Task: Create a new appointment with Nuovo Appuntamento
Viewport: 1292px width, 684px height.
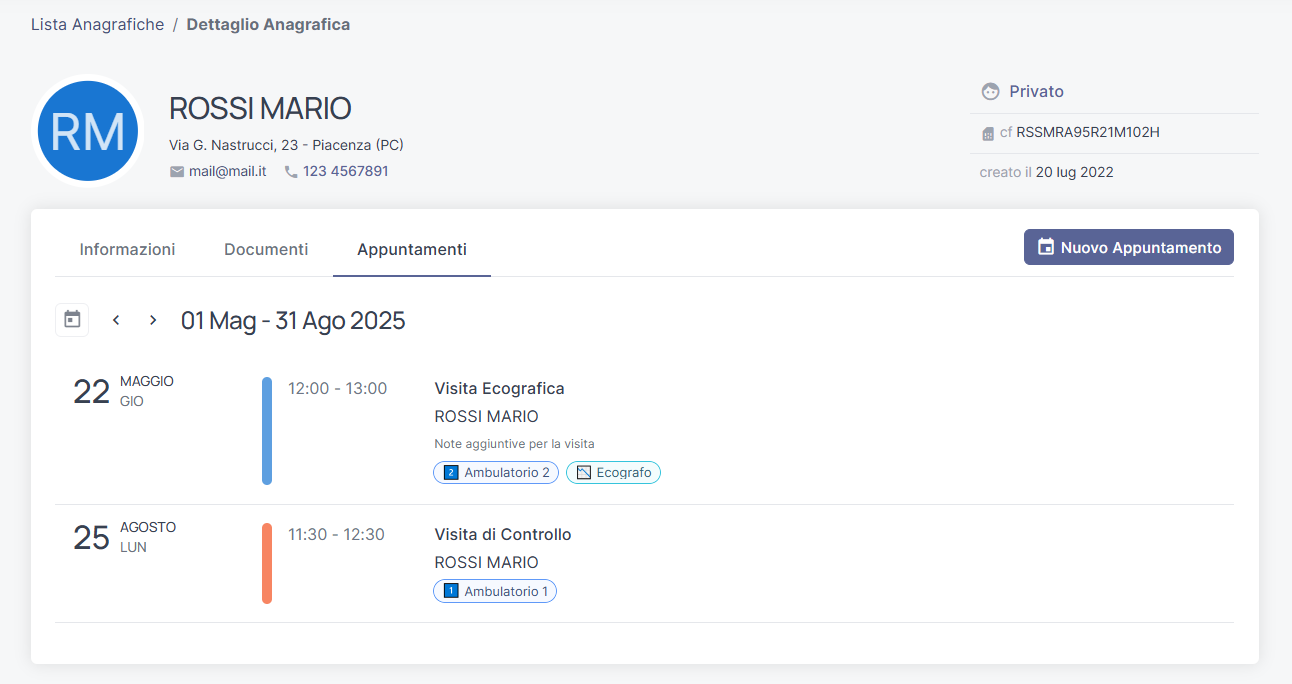Action: (x=1128, y=247)
